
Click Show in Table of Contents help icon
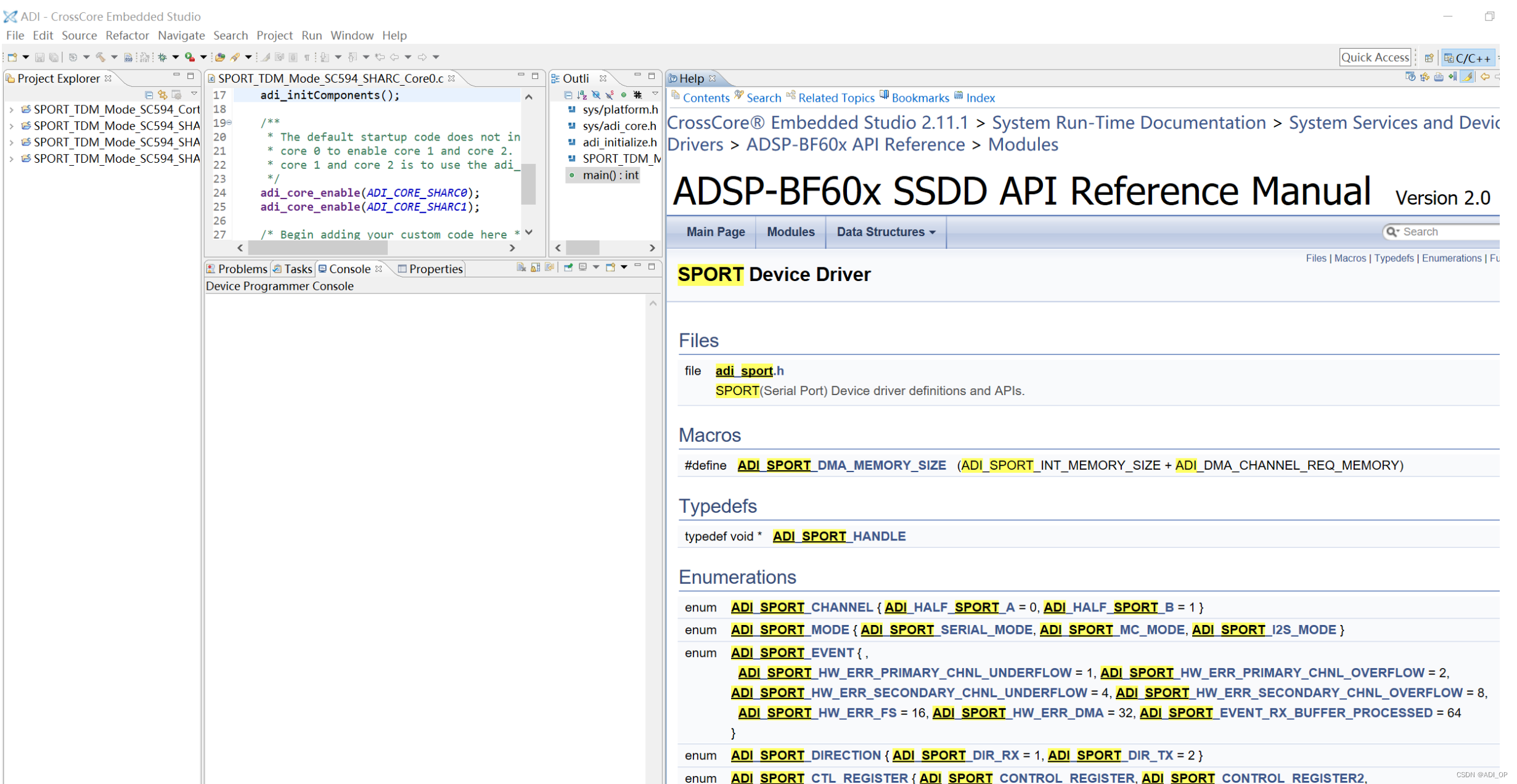(1425, 76)
